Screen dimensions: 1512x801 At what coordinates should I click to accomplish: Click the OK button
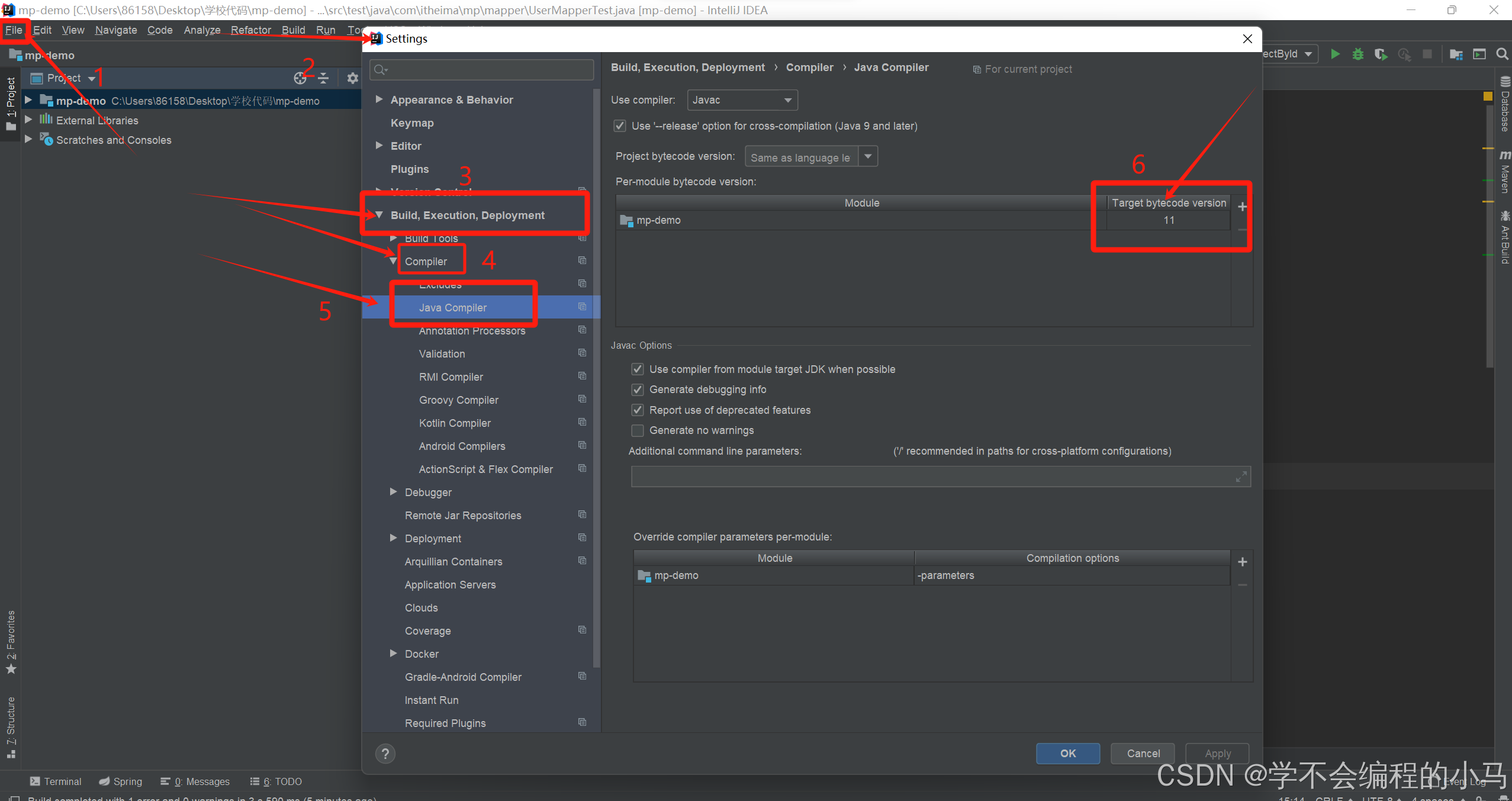pos(1067,753)
